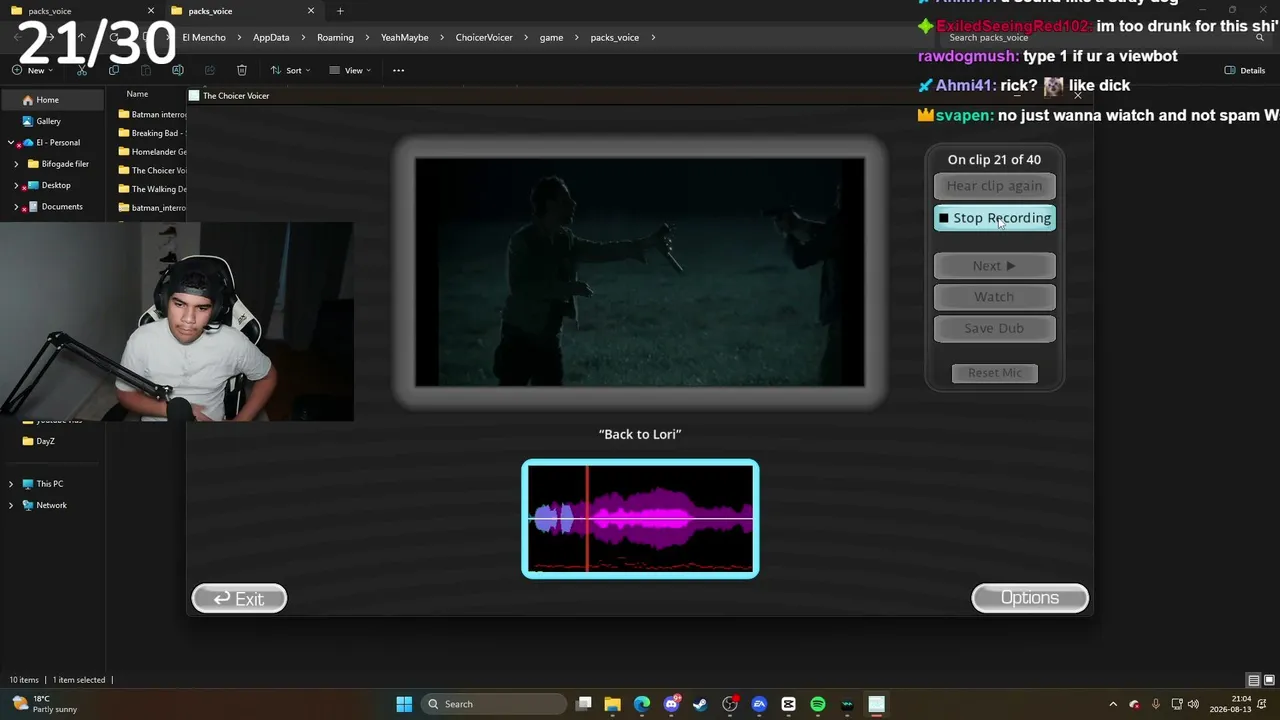Go to Home in Explorer sidebar
The width and height of the screenshot is (1280, 720).
click(53, 100)
